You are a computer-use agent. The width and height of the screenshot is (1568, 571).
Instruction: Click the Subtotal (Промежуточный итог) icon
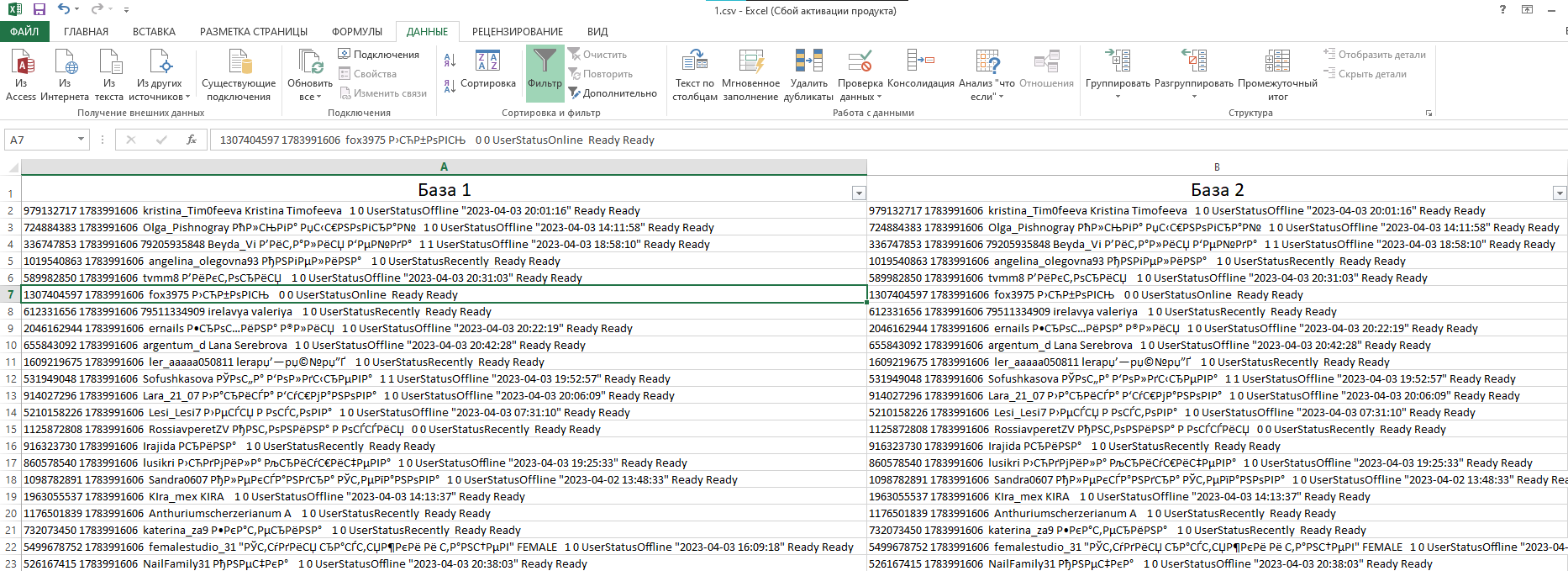point(1276,63)
